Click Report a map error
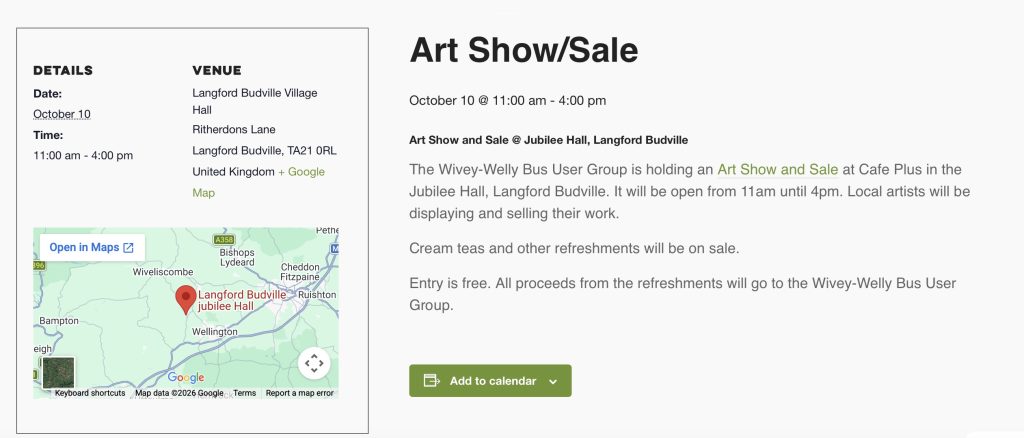This screenshot has height=438, width=1024. tap(300, 393)
